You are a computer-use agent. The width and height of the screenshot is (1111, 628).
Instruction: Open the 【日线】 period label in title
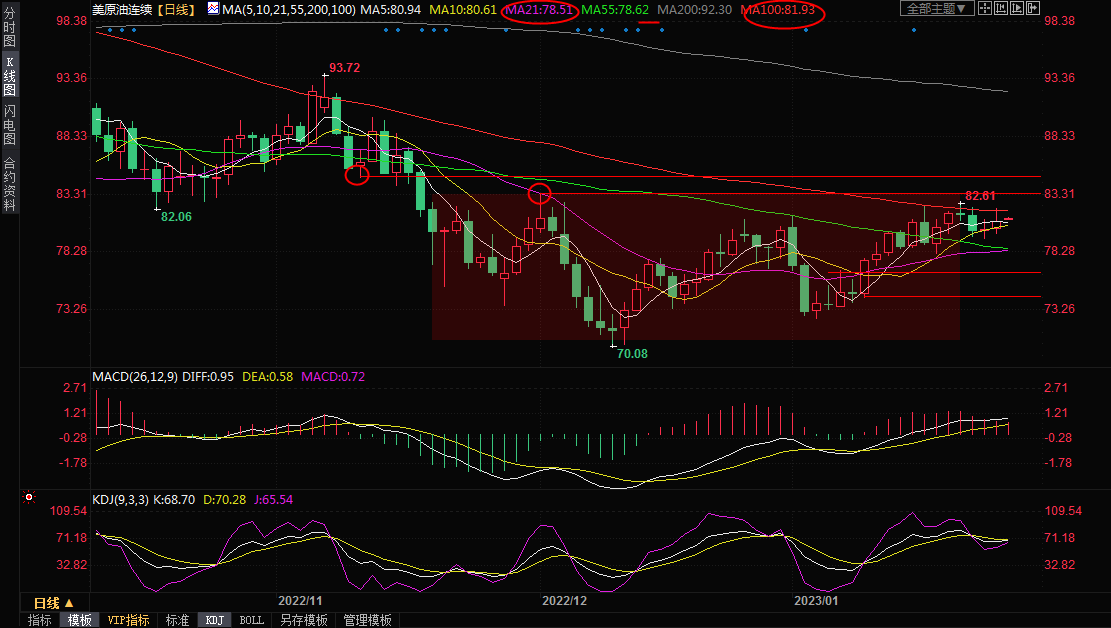pyautogui.click(x=176, y=9)
